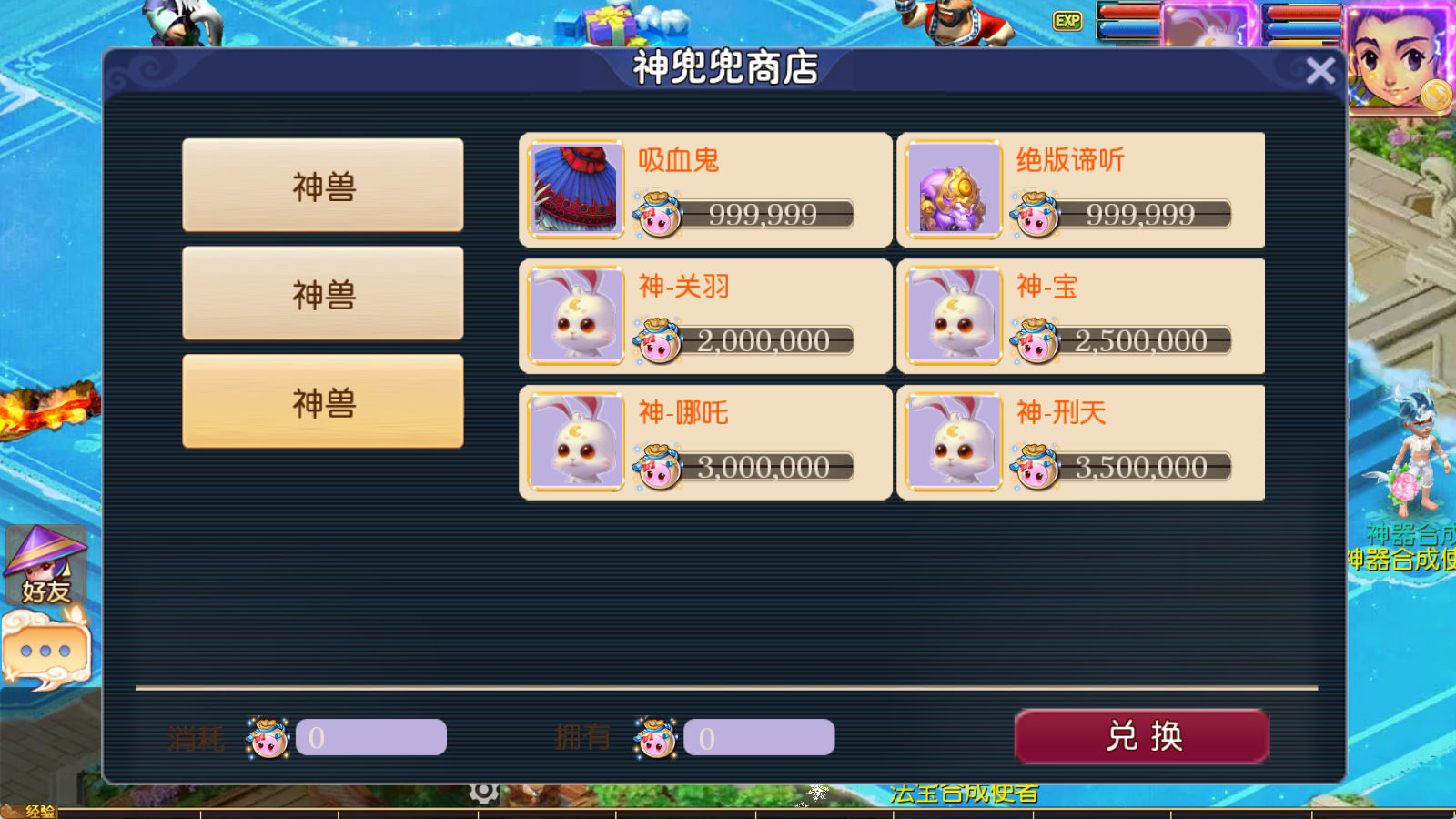Click the 神-宝 rabbit icon
Image resolution: width=1456 pixels, height=819 pixels.
pyautogui.click(x=954, y=316)
